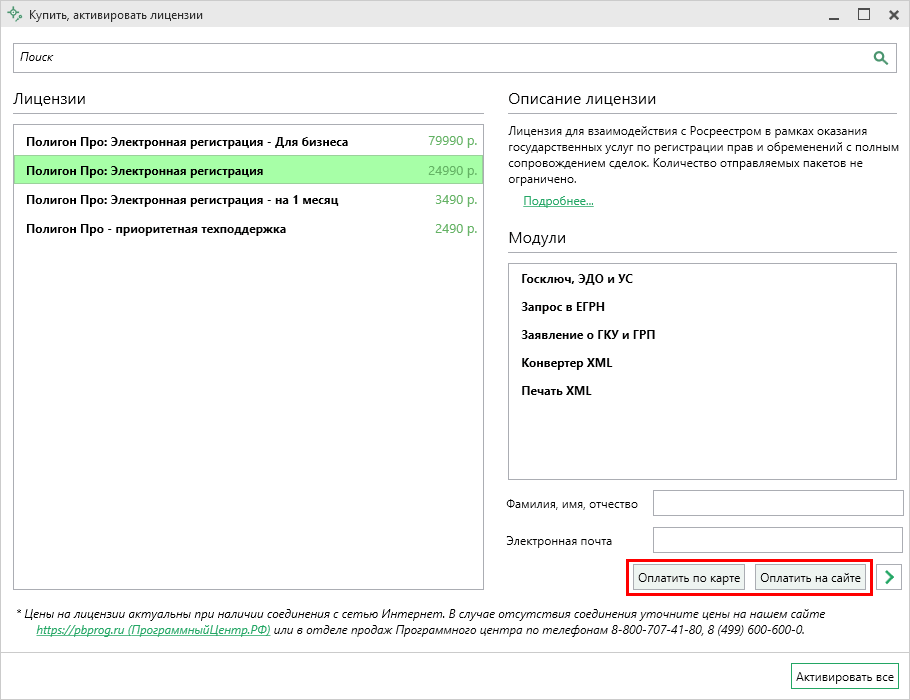
Task: Click module Печать XML
Action: 556,391
